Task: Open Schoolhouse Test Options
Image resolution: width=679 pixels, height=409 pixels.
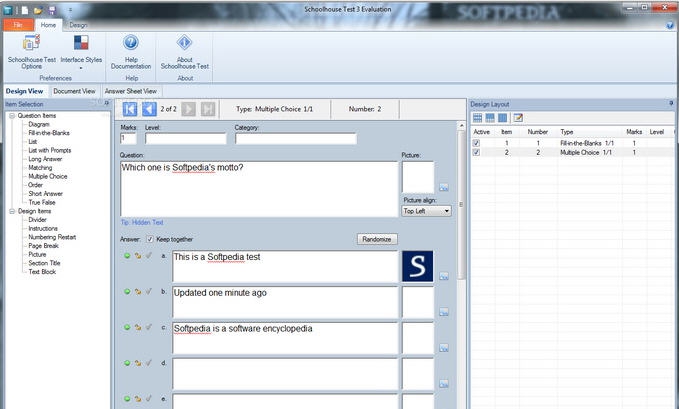Action: click(32, 52)
